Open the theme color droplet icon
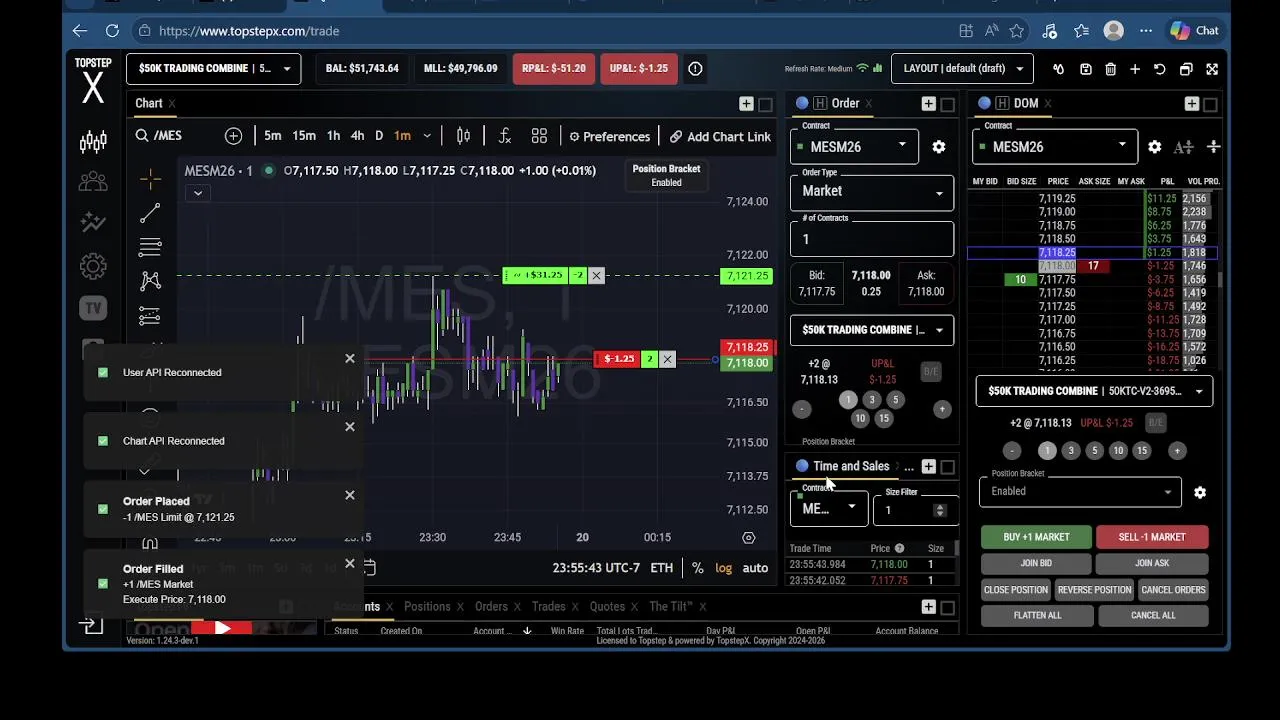This screenshot has width=1280, height=720. [1059, 69]
